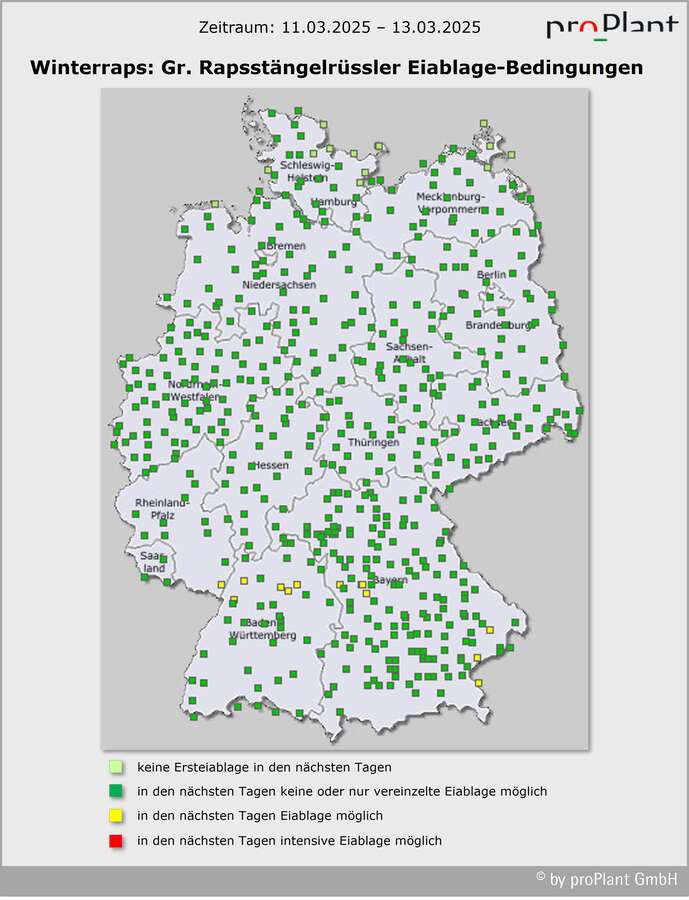Click 'keine Ersteiablage in den nächsten Tagen' legend text
Image resolution: width=689 pixels, height=900 pixels.
264,767
